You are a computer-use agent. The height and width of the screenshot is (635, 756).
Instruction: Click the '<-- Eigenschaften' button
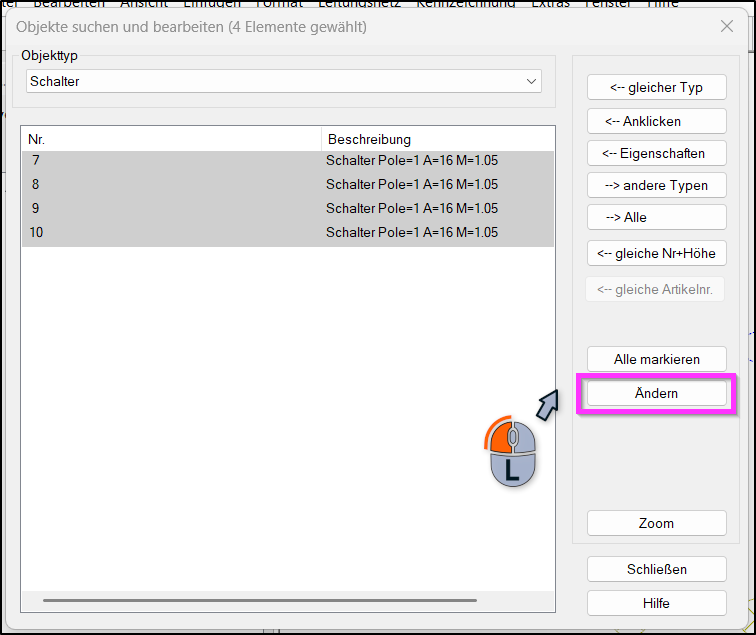tap(656, 153)
